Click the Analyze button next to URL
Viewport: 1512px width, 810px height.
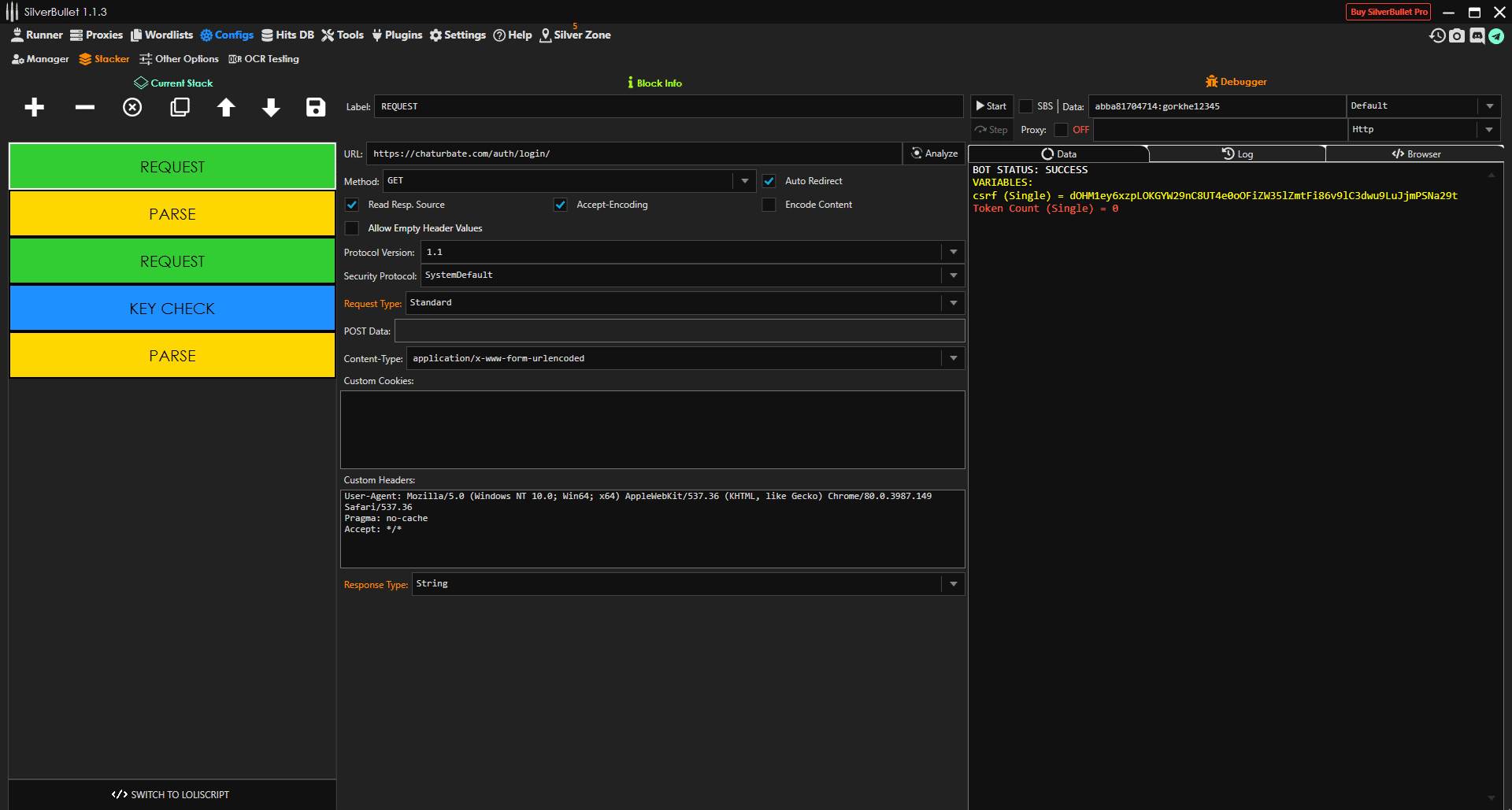click(x=934, y=153)
